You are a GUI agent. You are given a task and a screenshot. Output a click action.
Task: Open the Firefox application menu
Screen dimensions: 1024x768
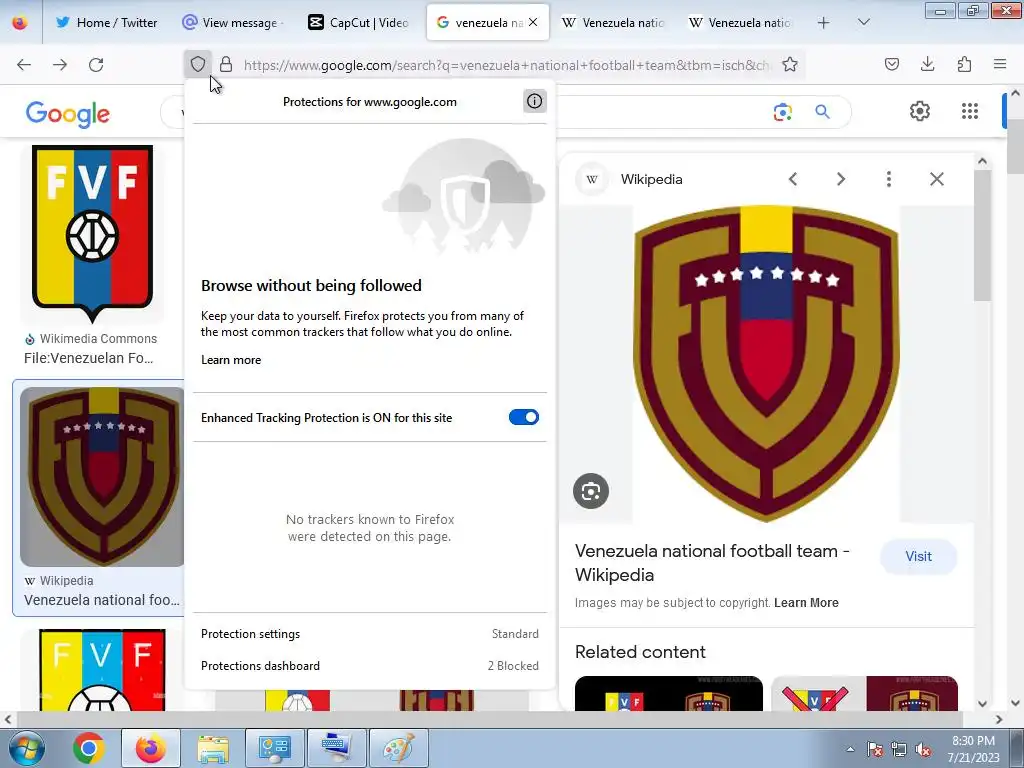[x=1000, y=64]
